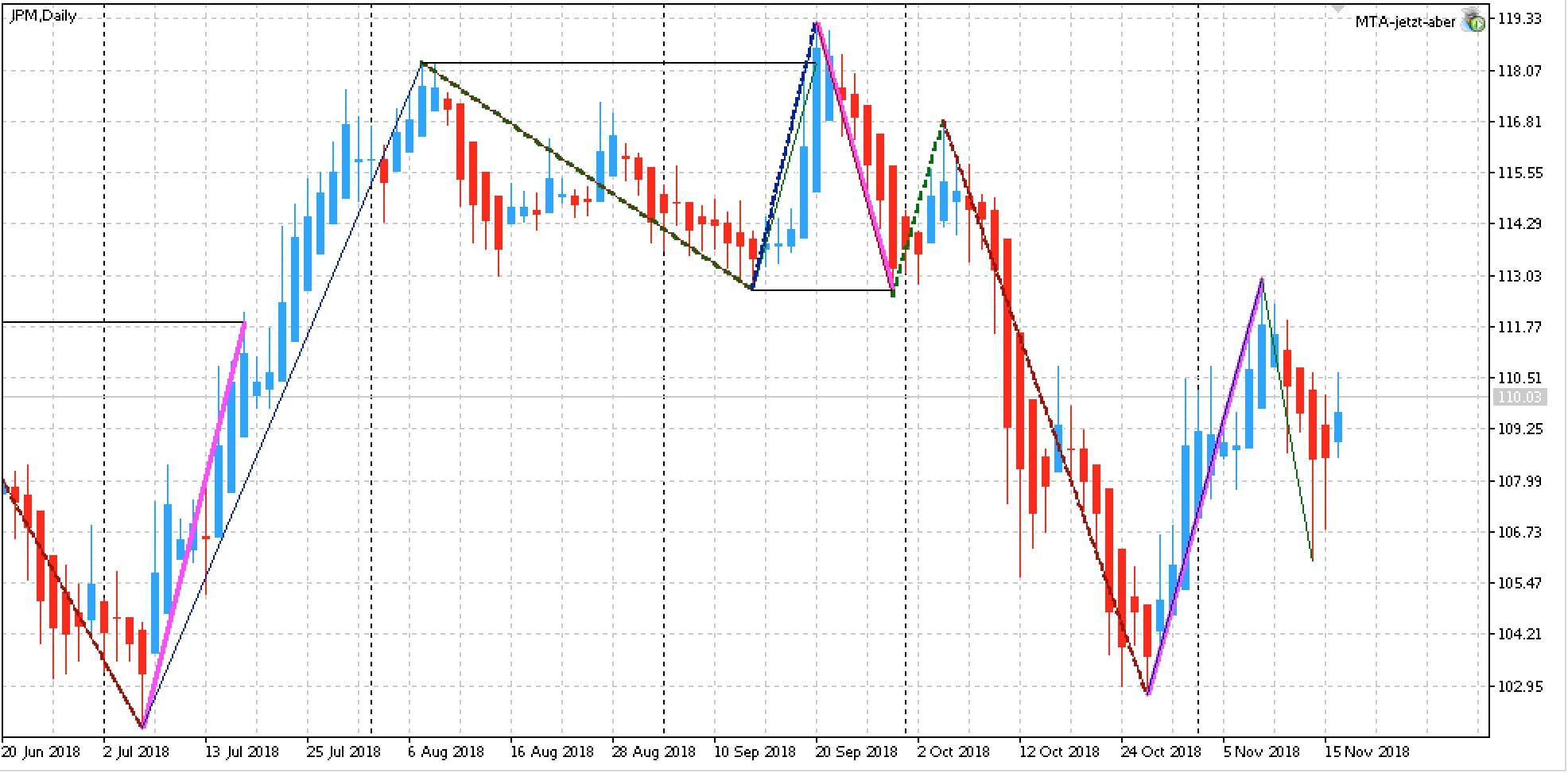
Task: Click the 107.99 price scale label
Action: (x=1519, y=481)
